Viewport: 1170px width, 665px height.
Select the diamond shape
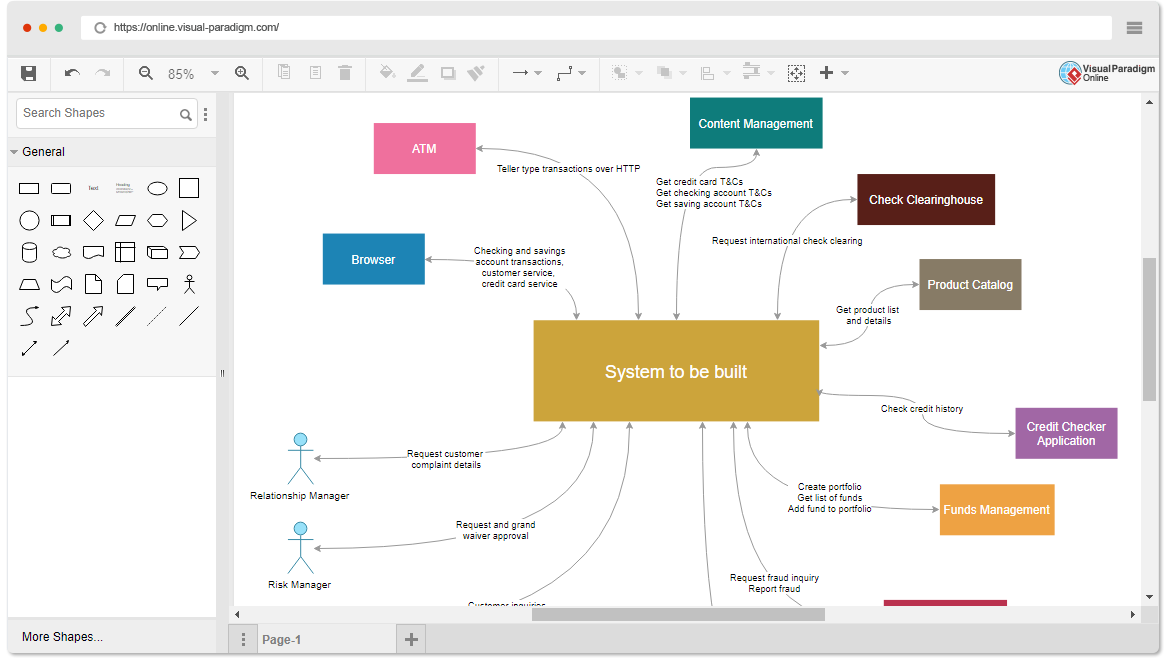coord(93,220)
